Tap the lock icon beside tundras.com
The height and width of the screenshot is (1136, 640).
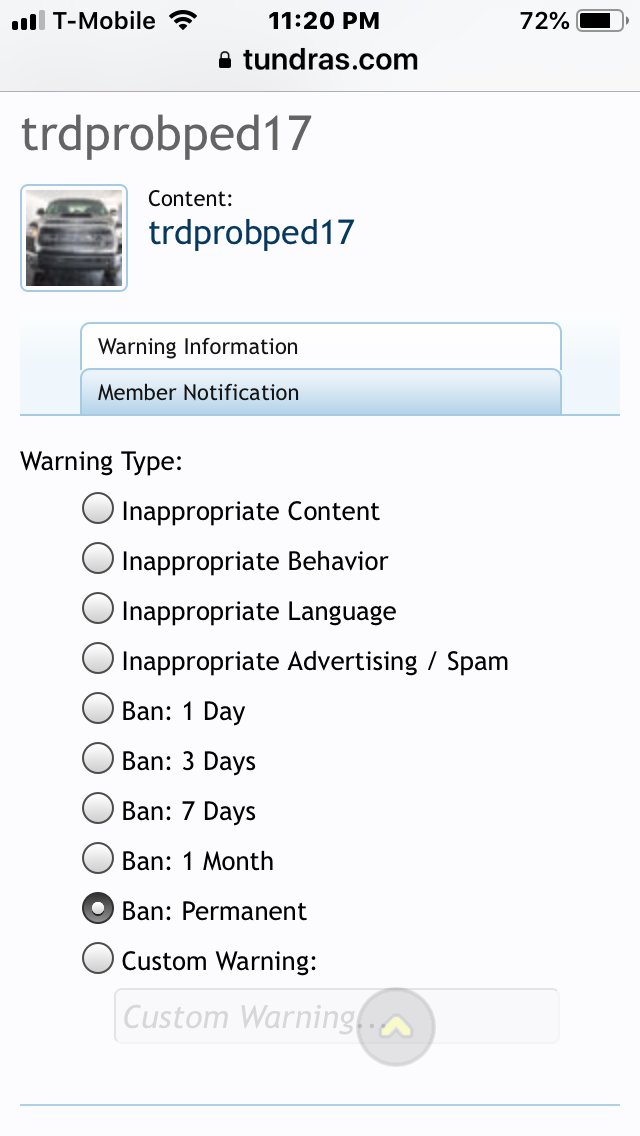[x=225, y=59]
